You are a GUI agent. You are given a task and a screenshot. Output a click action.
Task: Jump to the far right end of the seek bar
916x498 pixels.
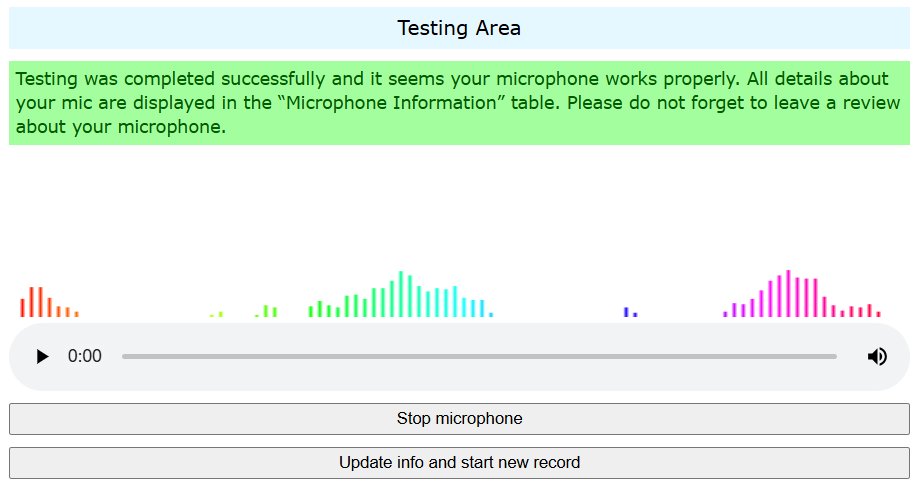pyautogui.click(x=835, y=356)
